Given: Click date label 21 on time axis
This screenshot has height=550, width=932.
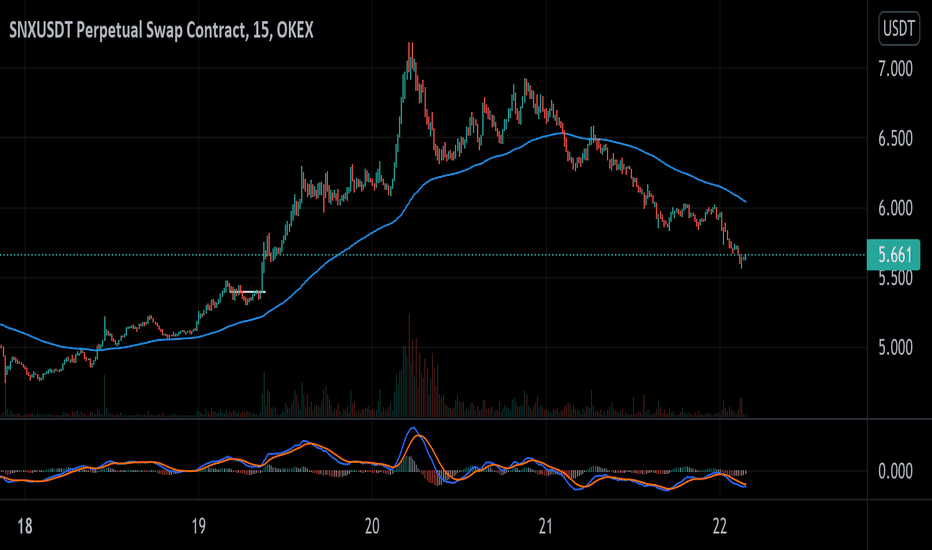Looking at the screenshot, I should point(546,527).
